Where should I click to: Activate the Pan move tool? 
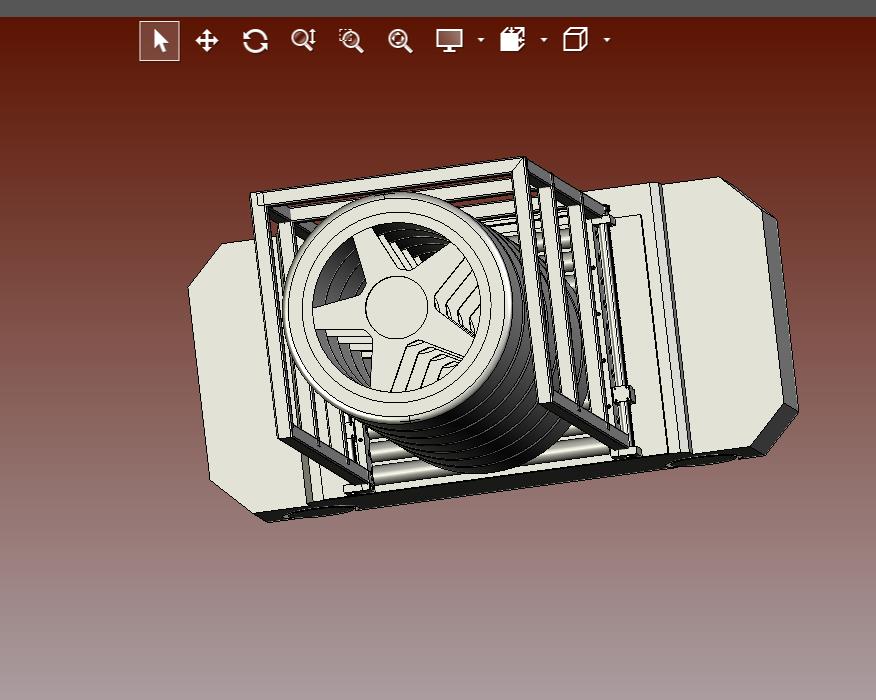(x=207, y=41)
